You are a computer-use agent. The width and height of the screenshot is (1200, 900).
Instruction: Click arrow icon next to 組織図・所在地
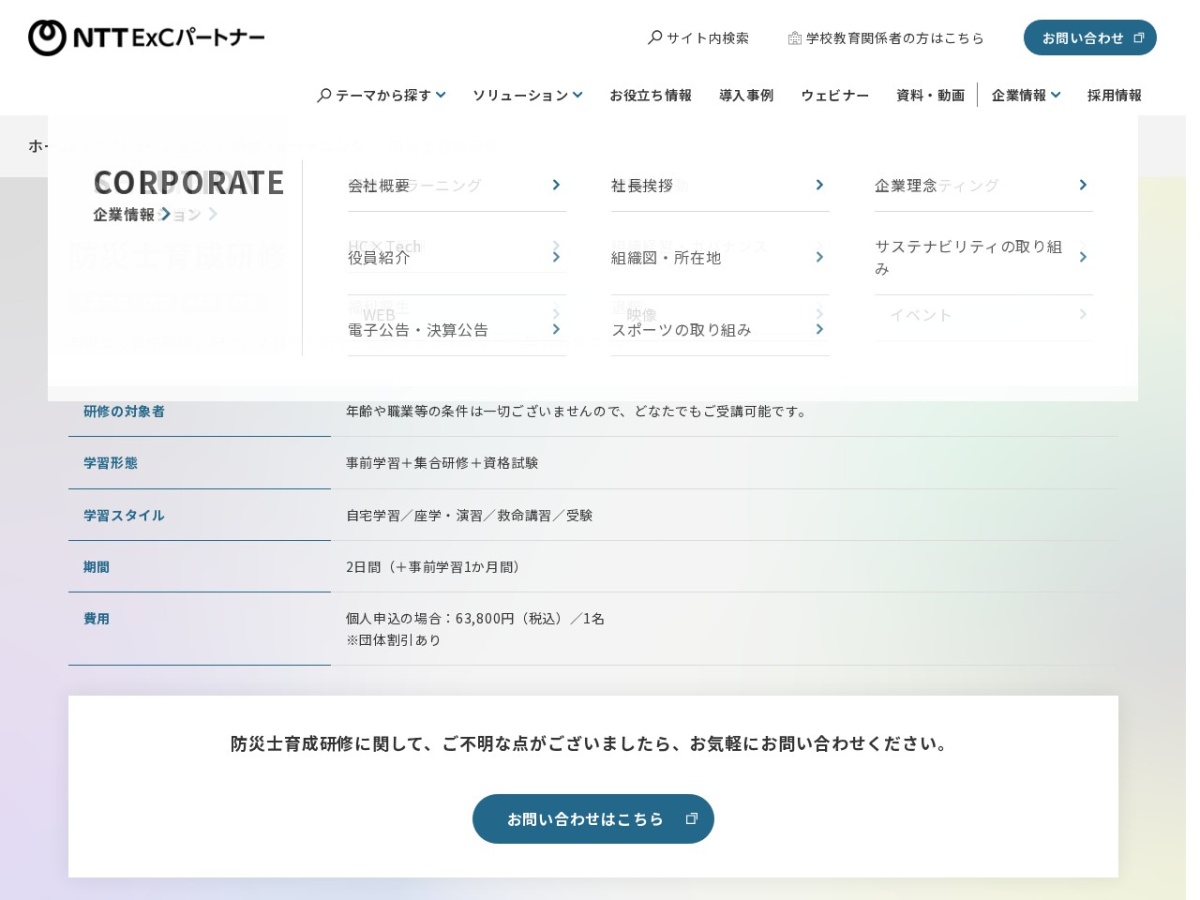click(x=819, y=257)
